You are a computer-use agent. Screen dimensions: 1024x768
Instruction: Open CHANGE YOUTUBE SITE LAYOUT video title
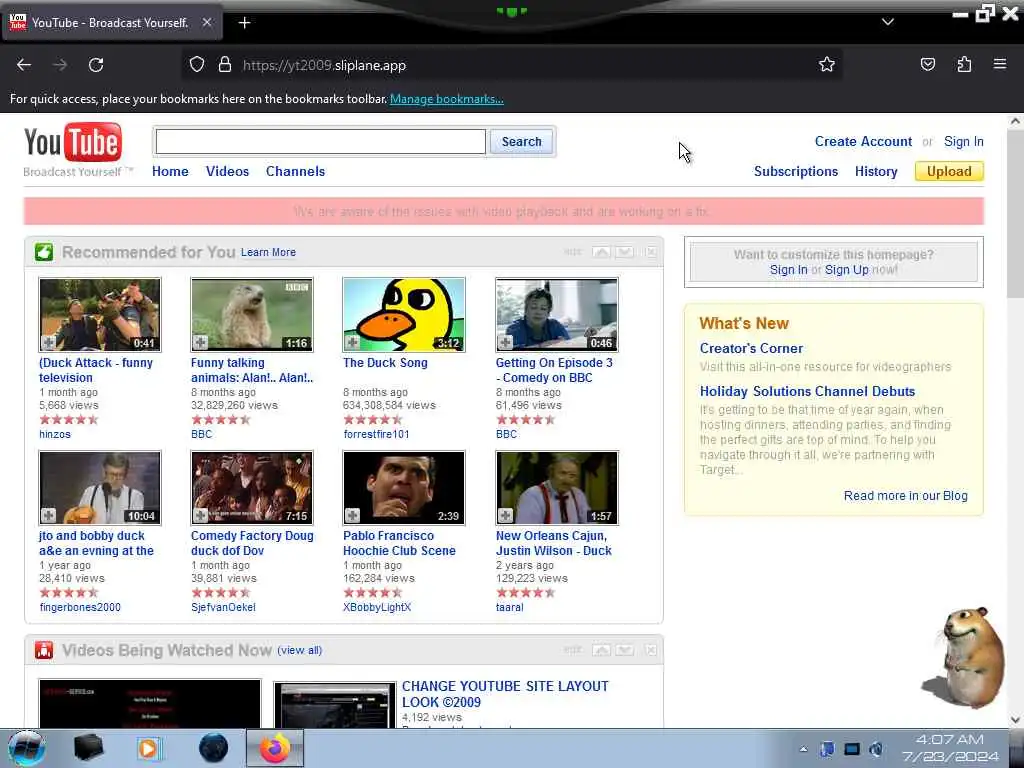(505, 694)
